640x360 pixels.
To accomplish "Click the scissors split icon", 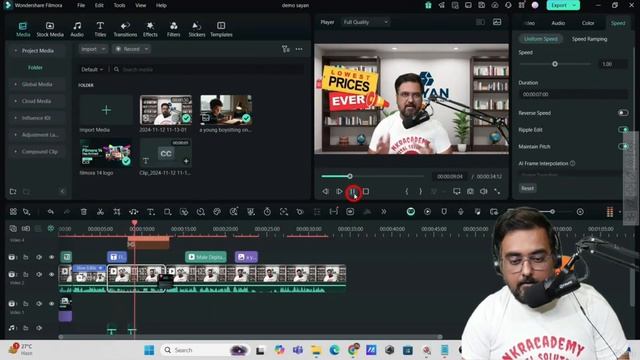I will pyautogui.click(x=100, y=212).
